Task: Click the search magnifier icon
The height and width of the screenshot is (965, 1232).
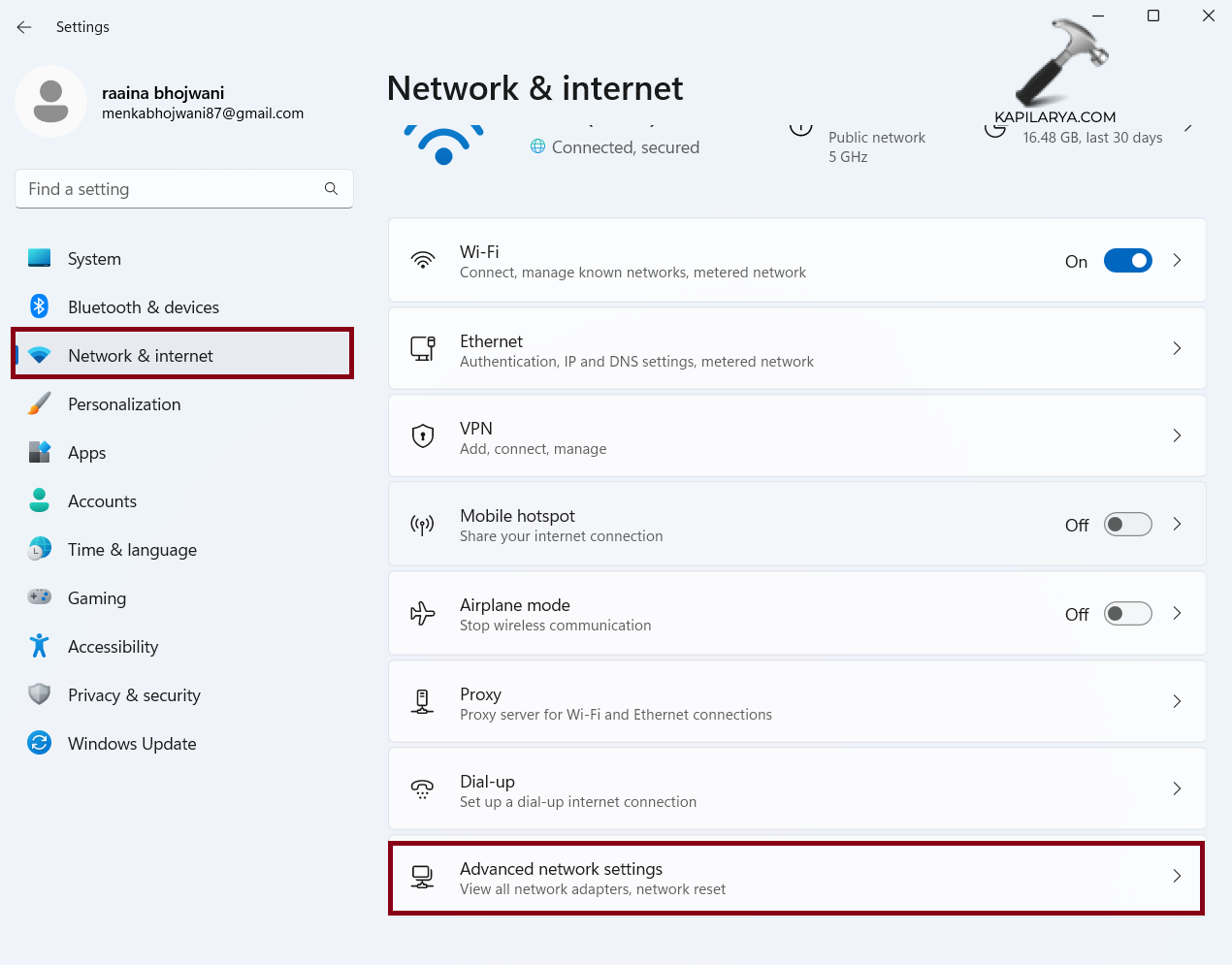Action: pos(331,188)
